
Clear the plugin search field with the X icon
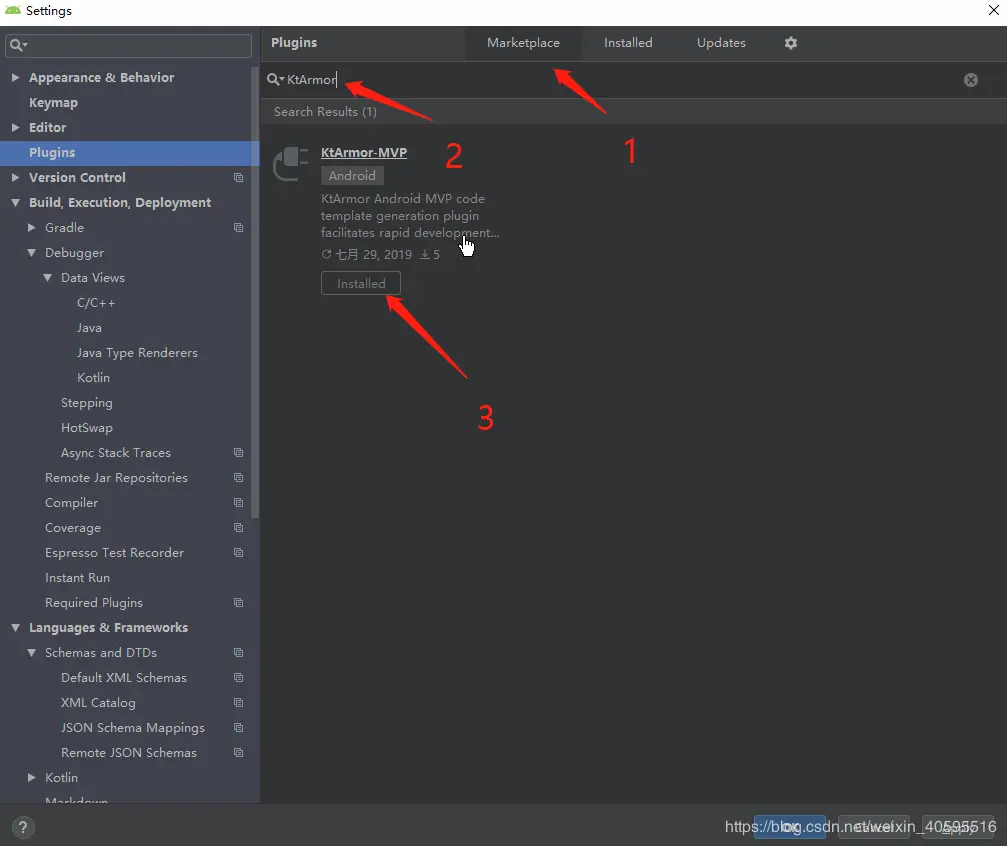click(x=970, y=80)
